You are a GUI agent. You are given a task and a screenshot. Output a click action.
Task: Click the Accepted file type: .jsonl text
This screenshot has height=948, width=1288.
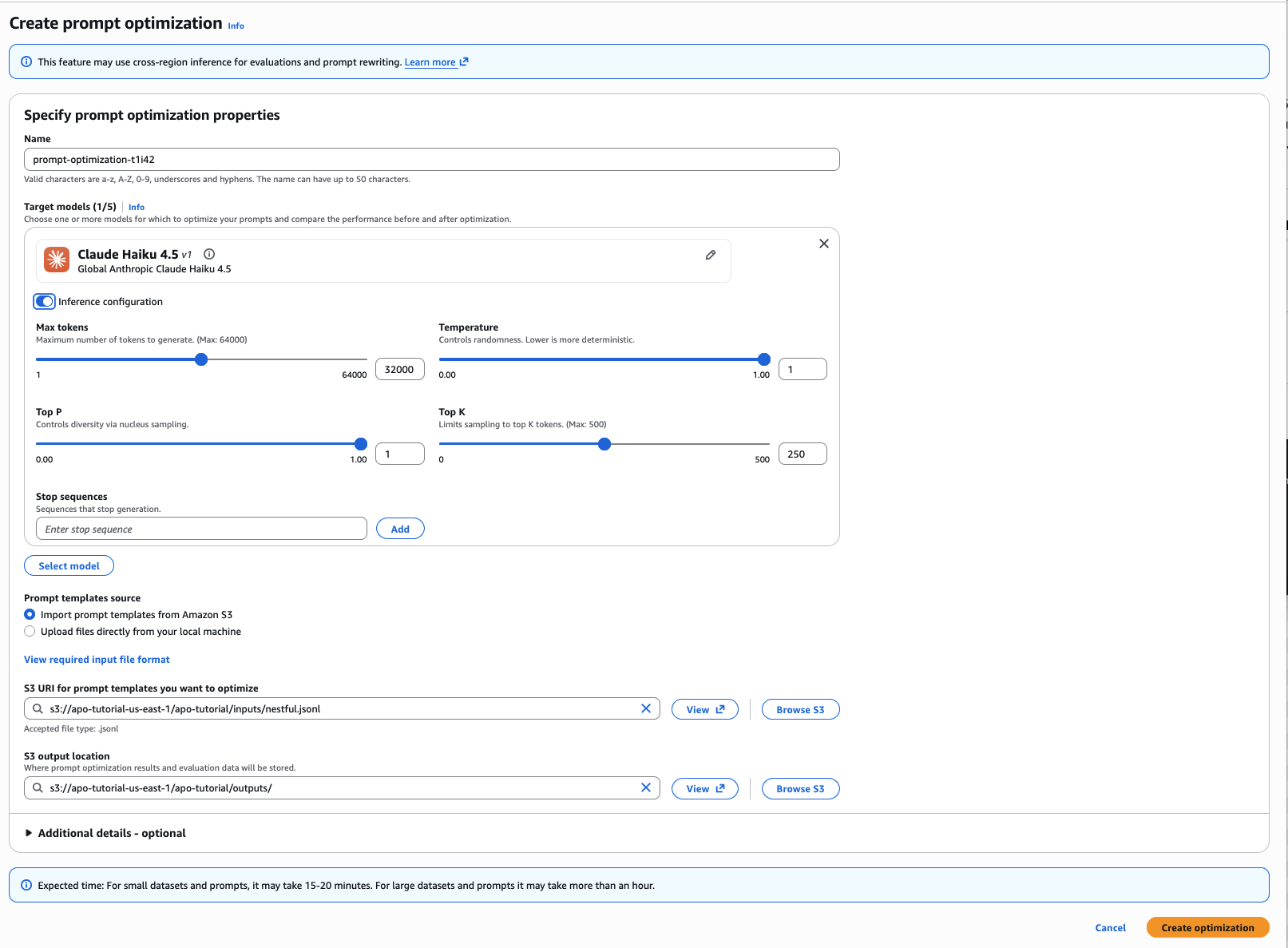click(71, 728)
